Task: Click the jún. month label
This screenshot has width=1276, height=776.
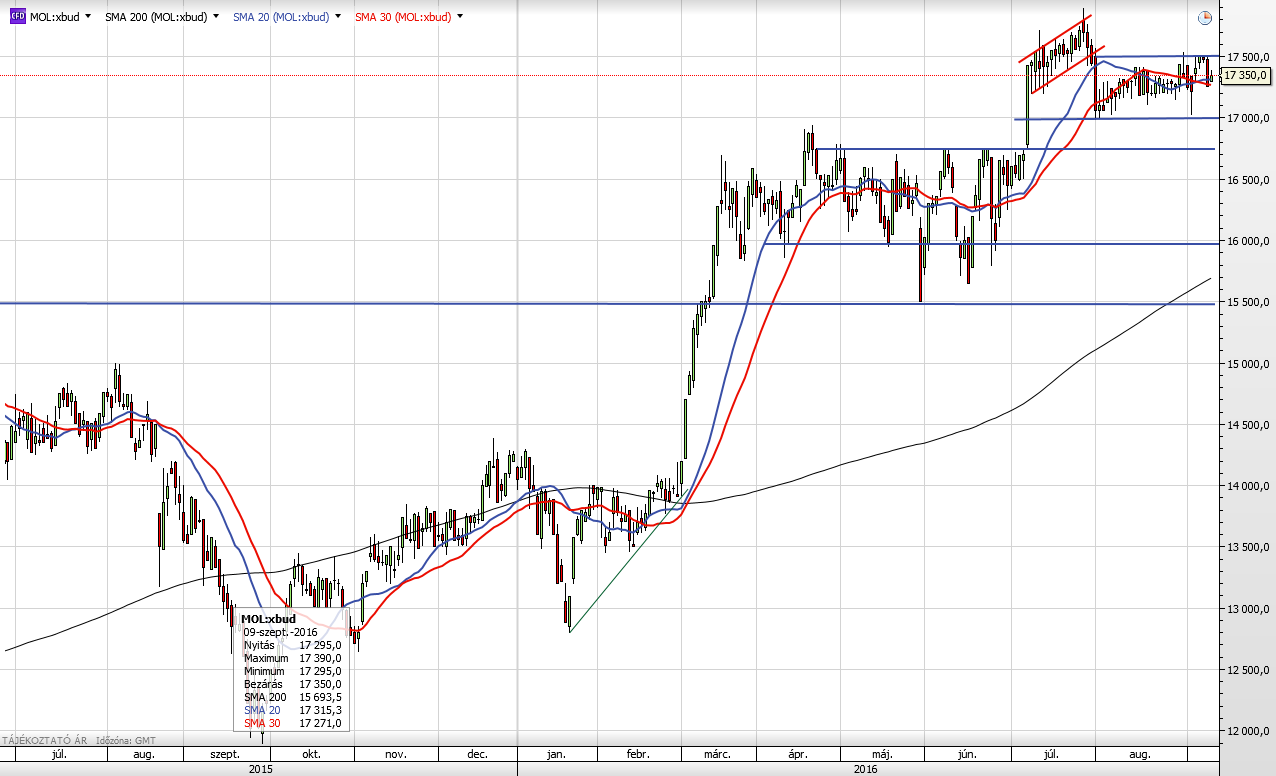Action: [x=966, y=755]
